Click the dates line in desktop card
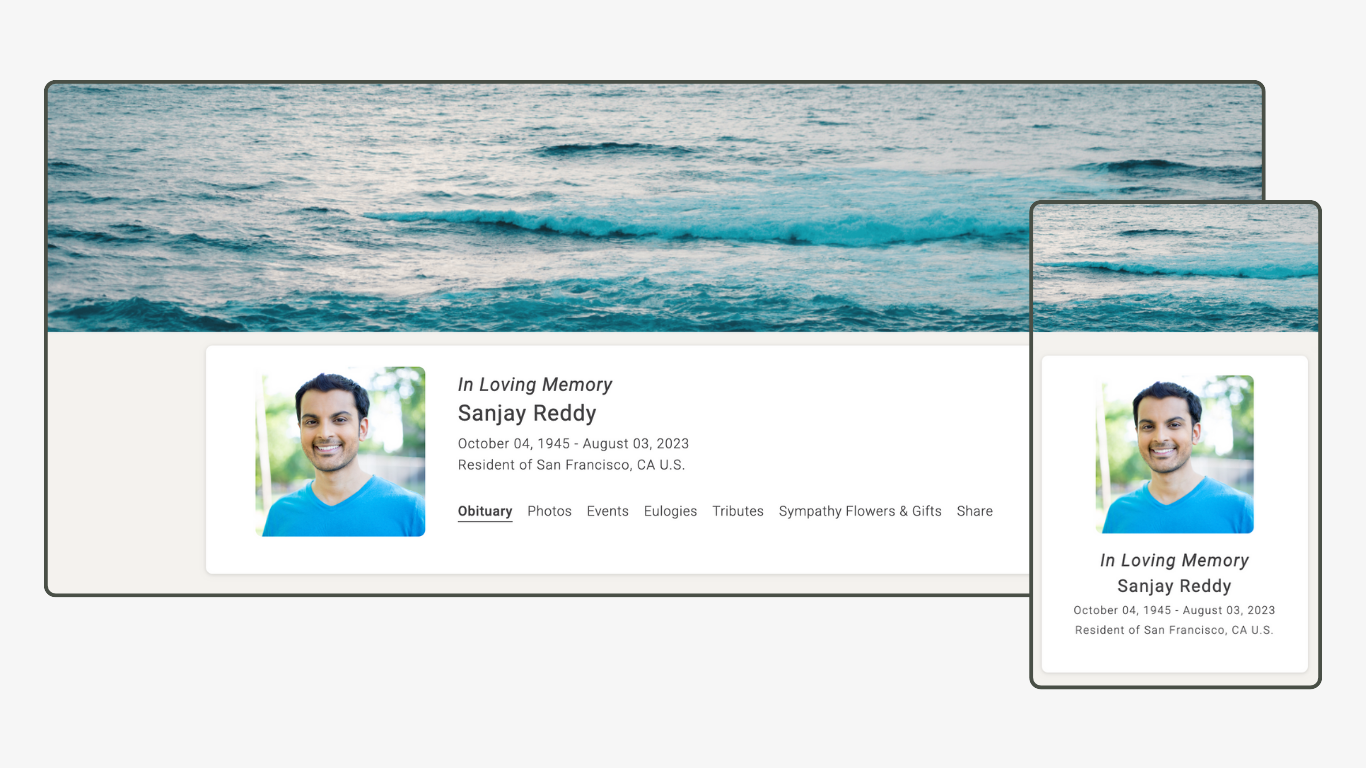1366x768 pixels. [573, 443]
